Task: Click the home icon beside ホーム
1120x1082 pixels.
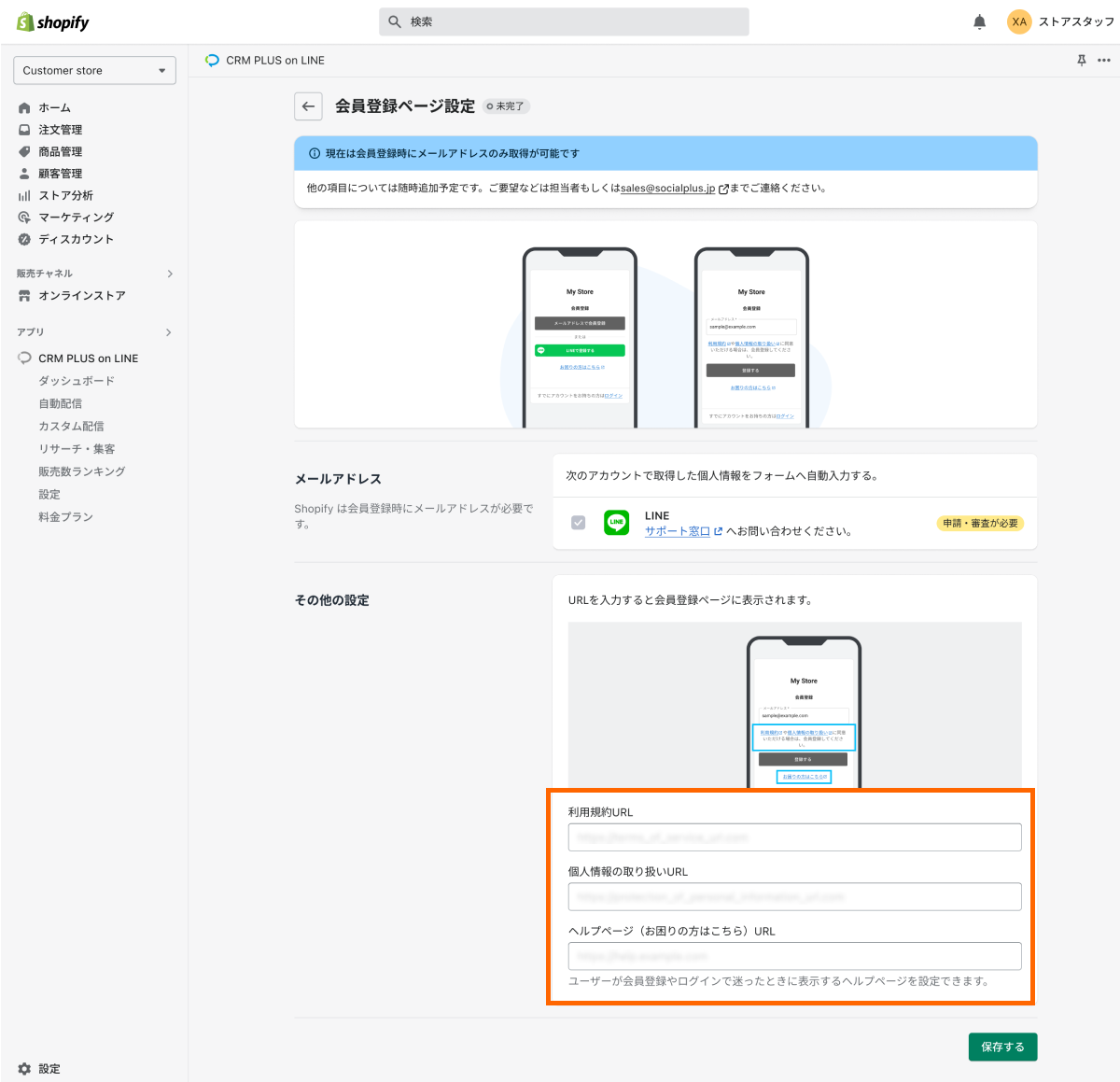Action: click(x=24, y=107)
